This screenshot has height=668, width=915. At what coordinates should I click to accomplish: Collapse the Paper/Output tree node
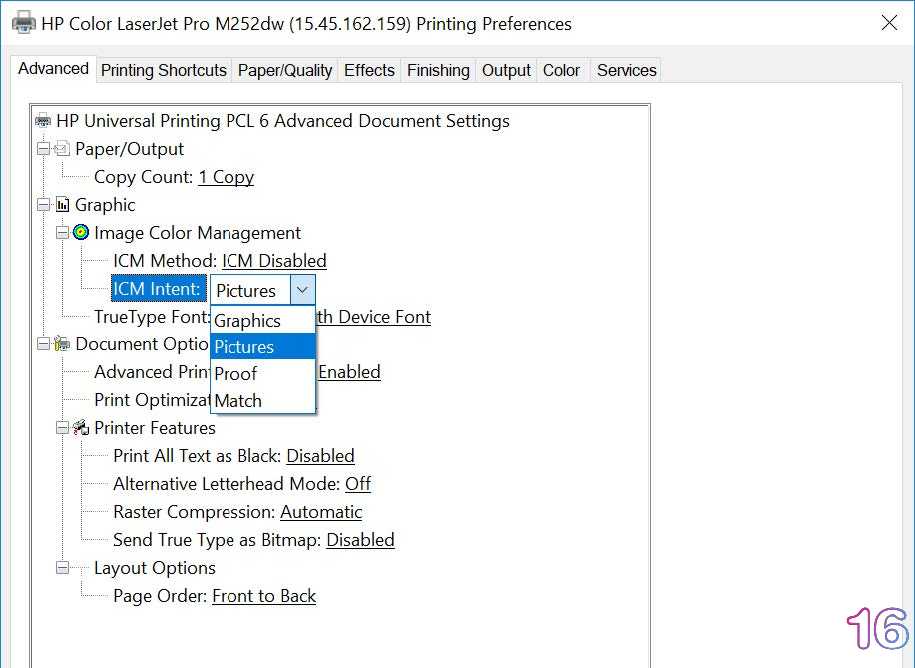tap(43, 149)
